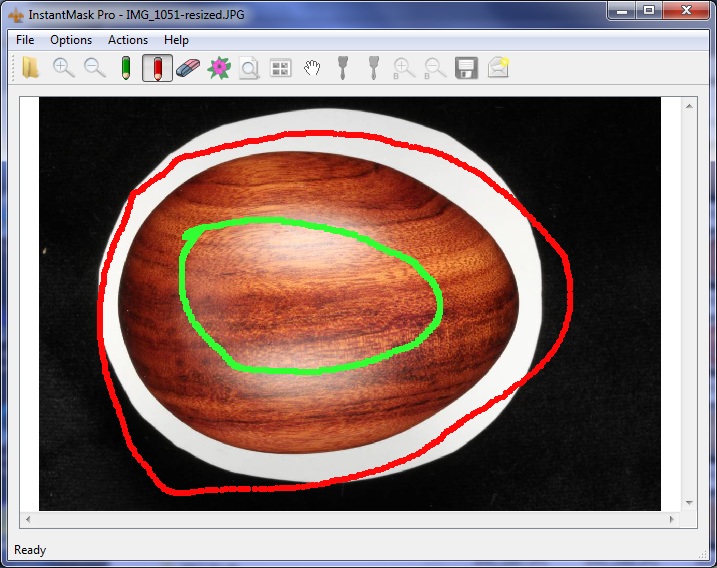Select the zoom out magnifier tool
The height and width of the screenshot is (568, 717).
click(94, 68)
